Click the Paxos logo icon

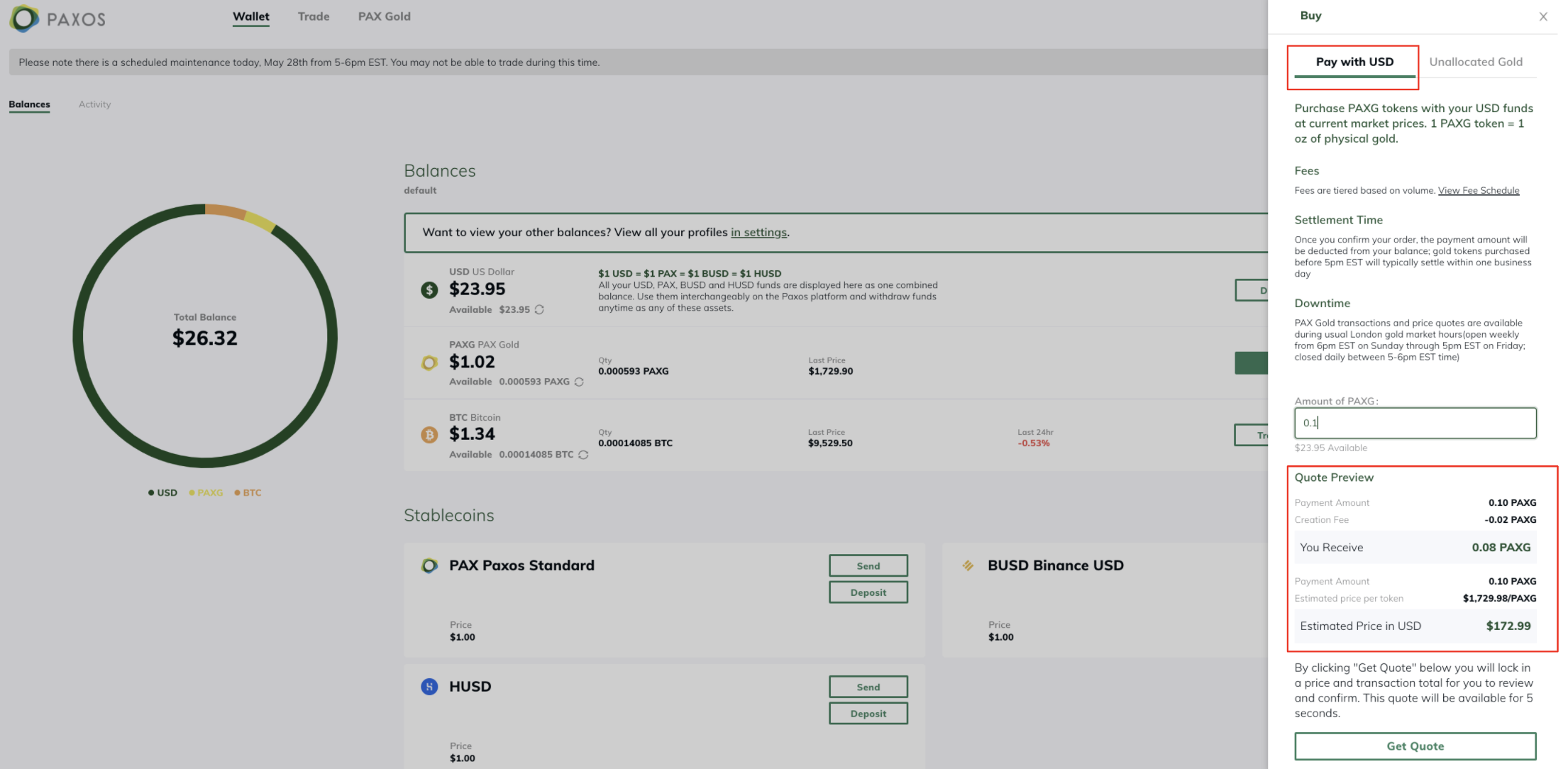(x=24, y=19)
